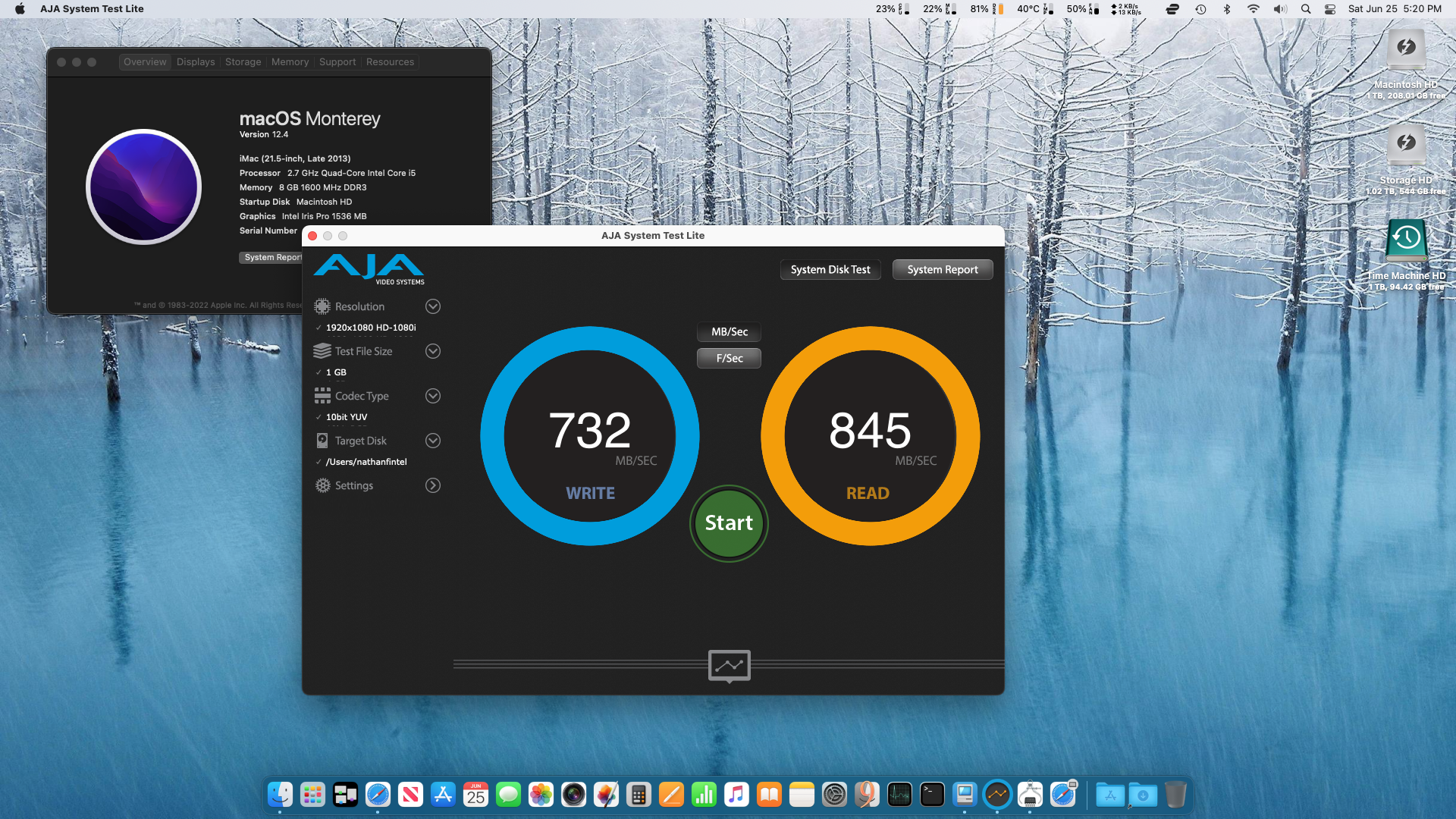Open Messages from the Dock
Viewport: 1456px width, 819px height.
tap(508, 795)
